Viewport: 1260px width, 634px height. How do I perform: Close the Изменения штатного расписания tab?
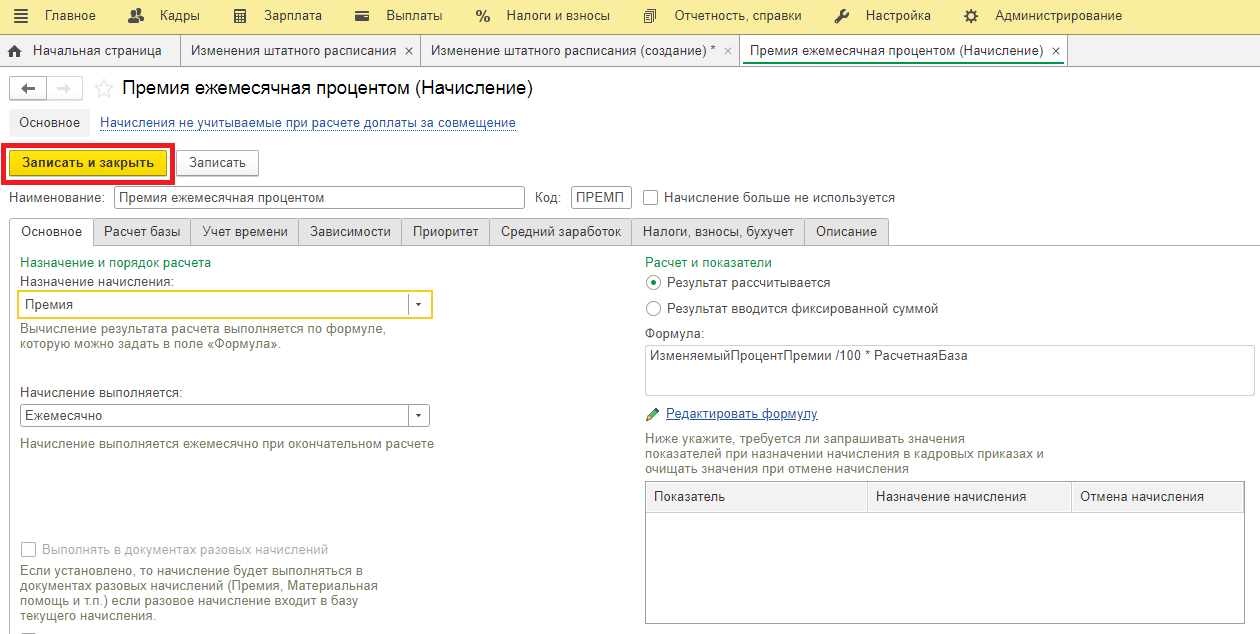(408, 51)
